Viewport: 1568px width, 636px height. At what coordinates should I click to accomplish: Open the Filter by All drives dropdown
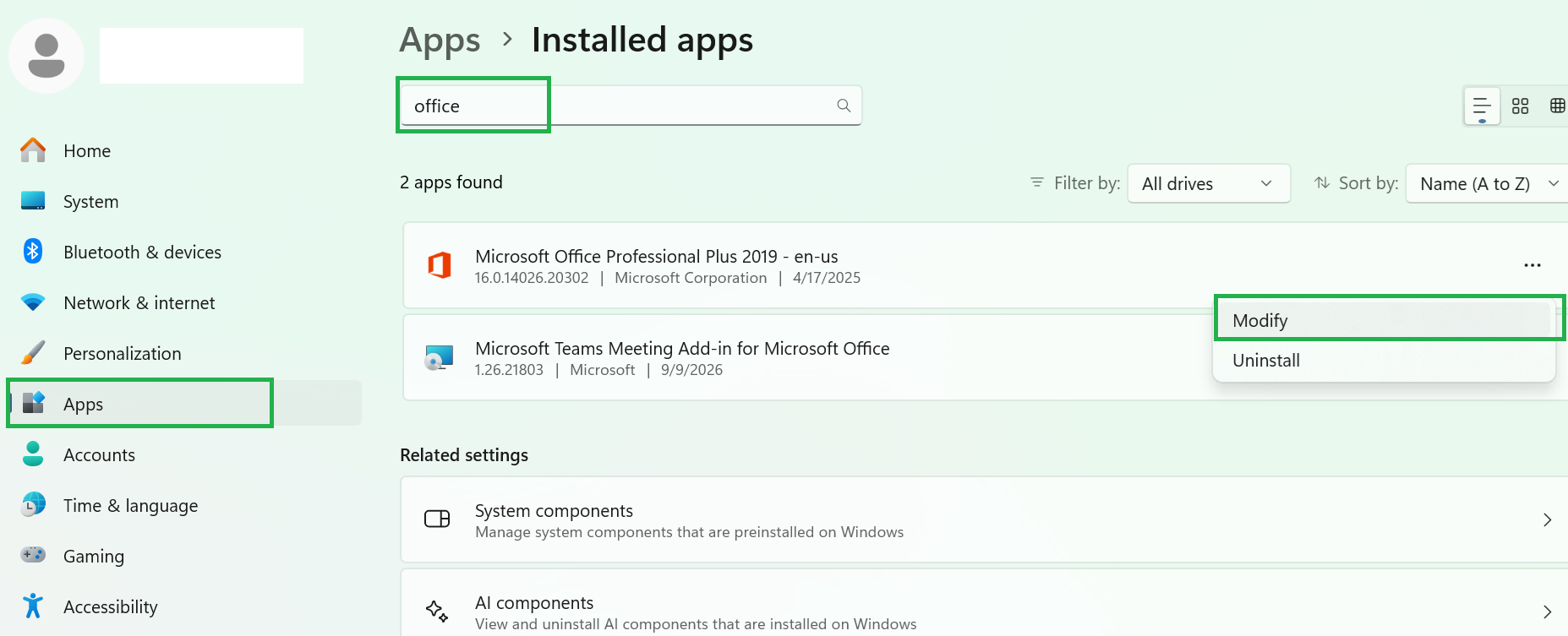pyautogui.click(x=1209, y=183)
